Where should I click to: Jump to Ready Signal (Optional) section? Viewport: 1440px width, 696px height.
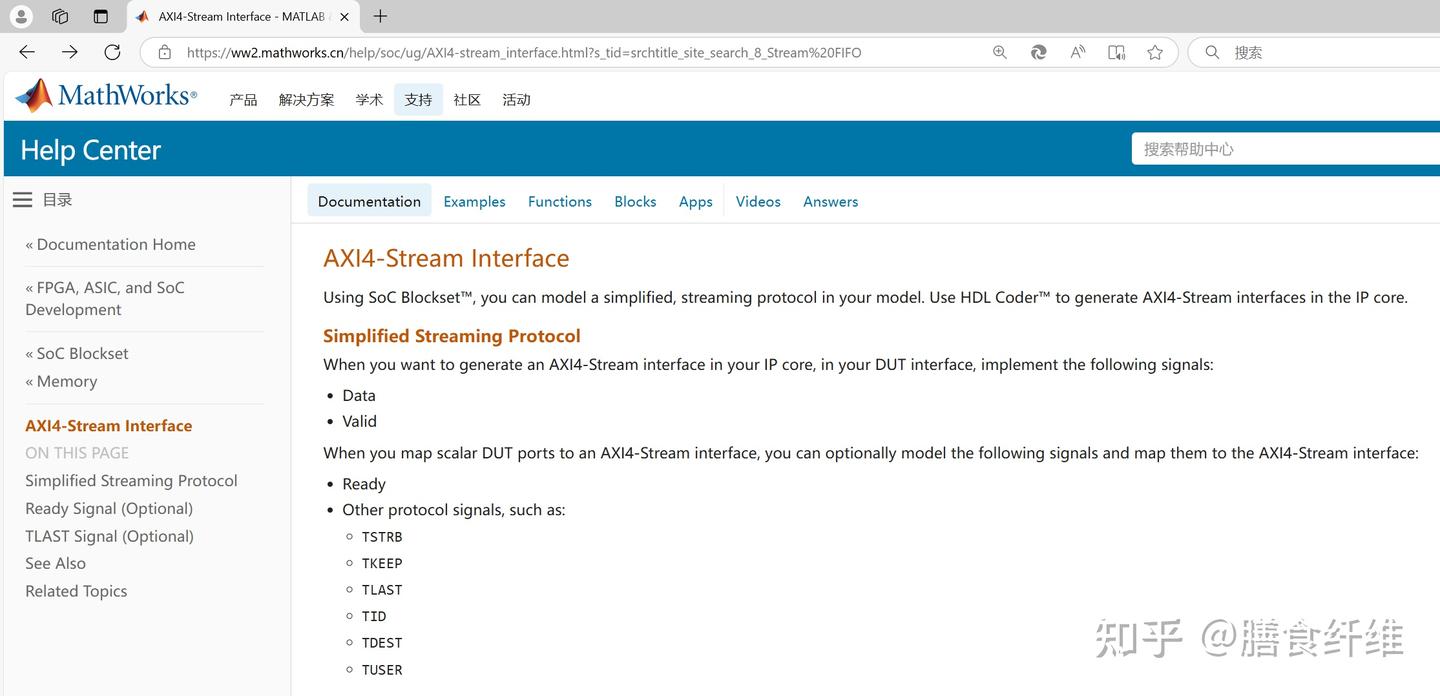coord(109,508)
